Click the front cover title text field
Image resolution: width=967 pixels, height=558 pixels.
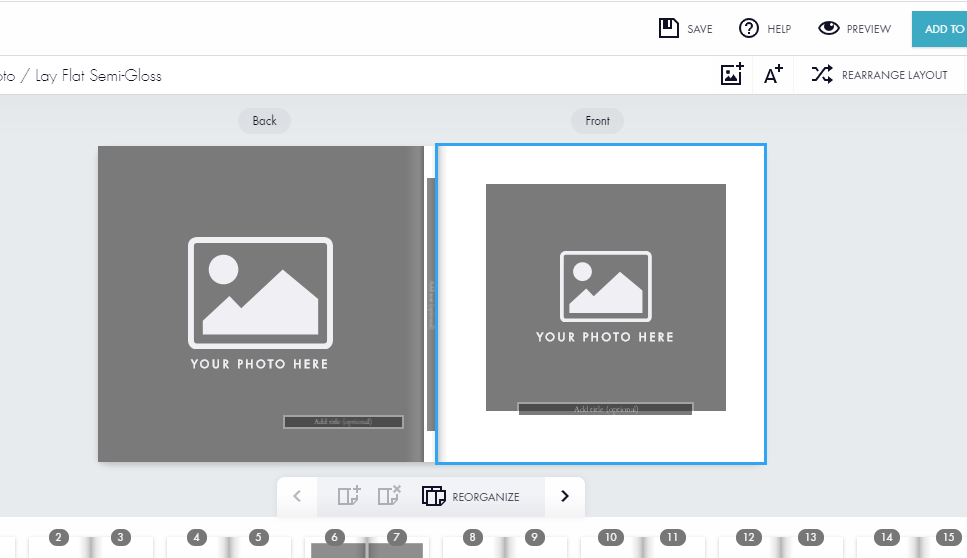coord(605,409)
